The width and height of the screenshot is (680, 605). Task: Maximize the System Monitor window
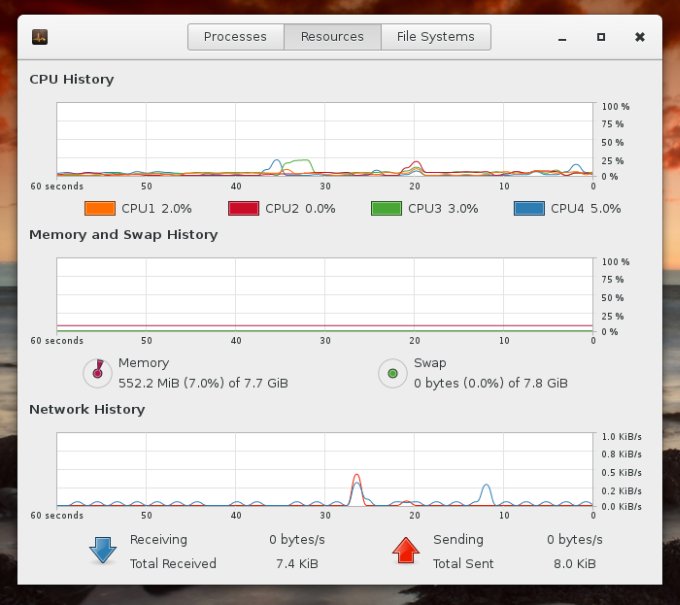(601, 37)
